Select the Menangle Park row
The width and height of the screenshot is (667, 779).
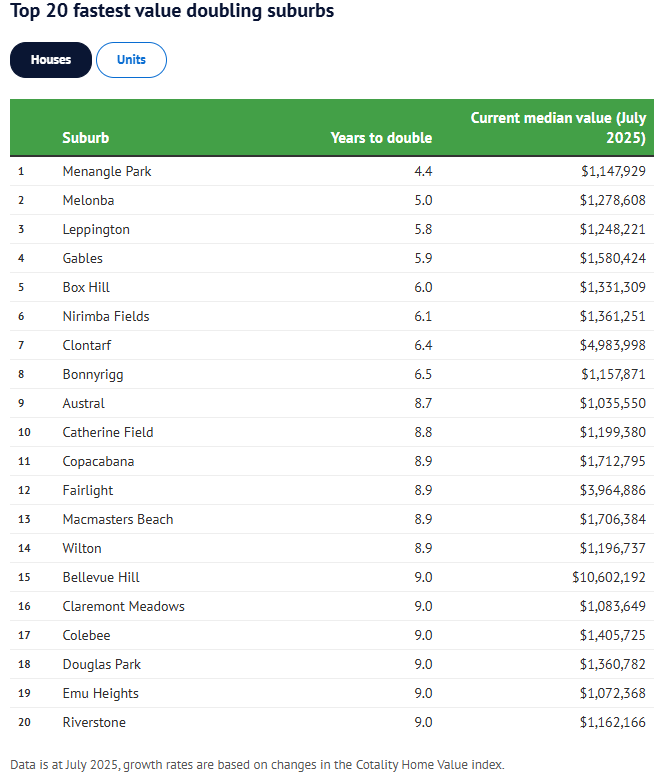(107, 171)
